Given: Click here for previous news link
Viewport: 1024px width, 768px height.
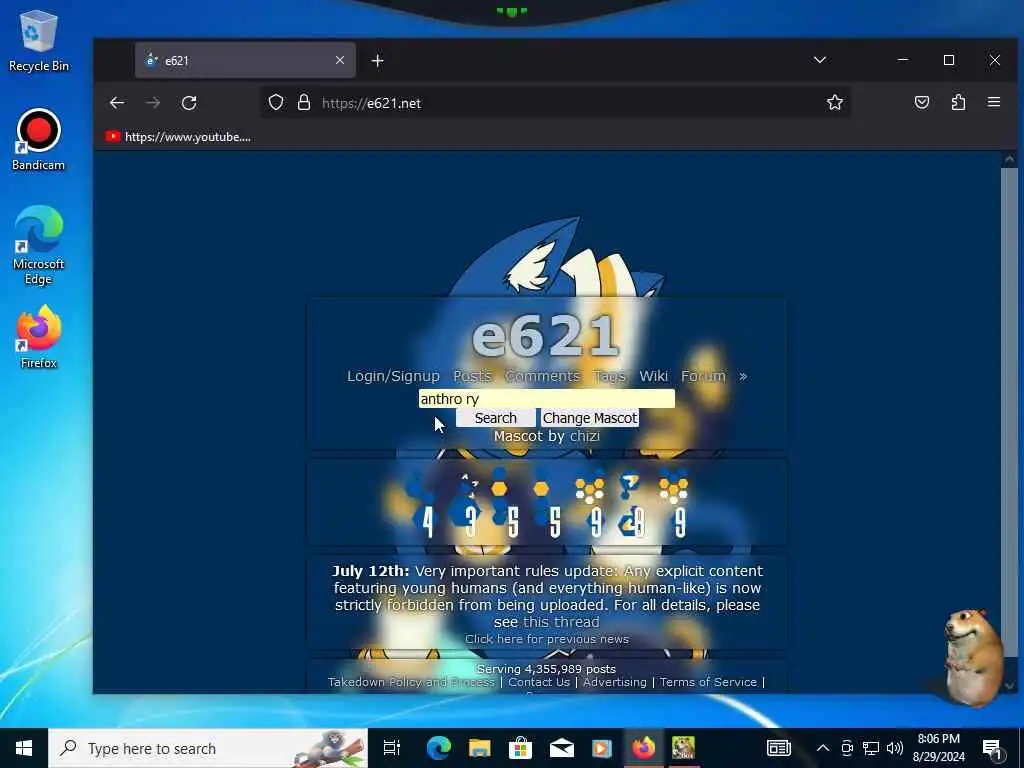Looking at the screenshot, I should pos(547,639).
